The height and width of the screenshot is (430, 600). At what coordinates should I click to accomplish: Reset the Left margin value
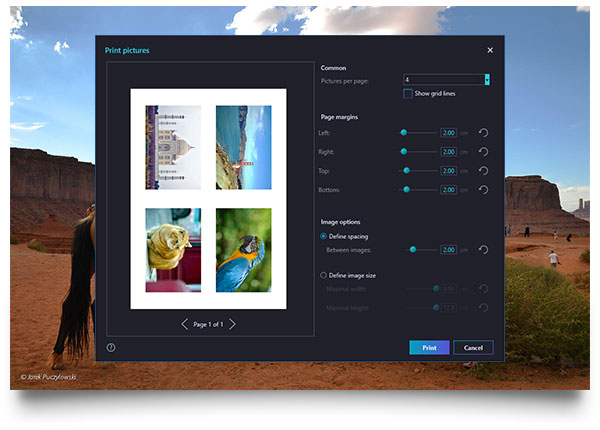click(483, 132)
